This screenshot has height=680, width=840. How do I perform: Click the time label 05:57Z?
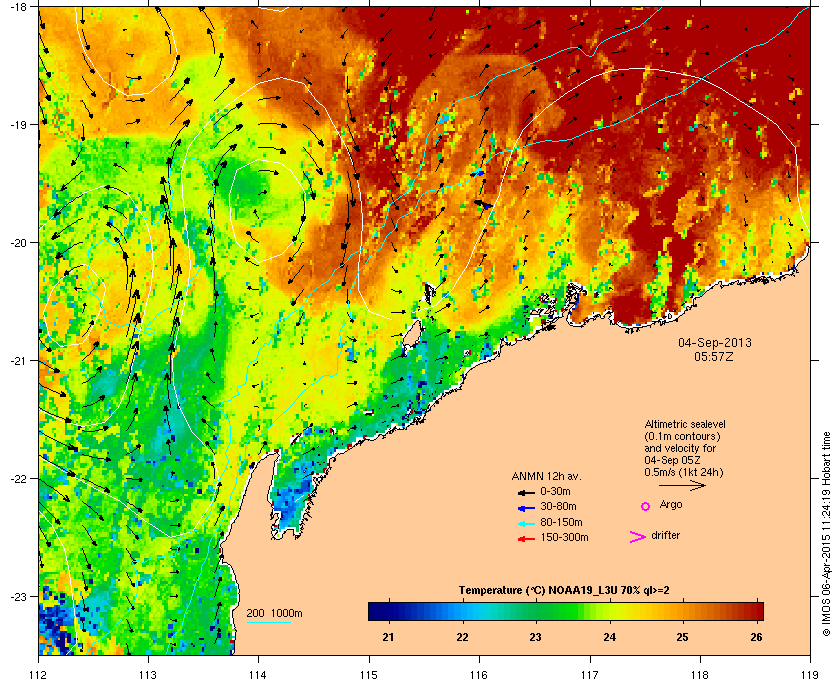tap(714, 356)
